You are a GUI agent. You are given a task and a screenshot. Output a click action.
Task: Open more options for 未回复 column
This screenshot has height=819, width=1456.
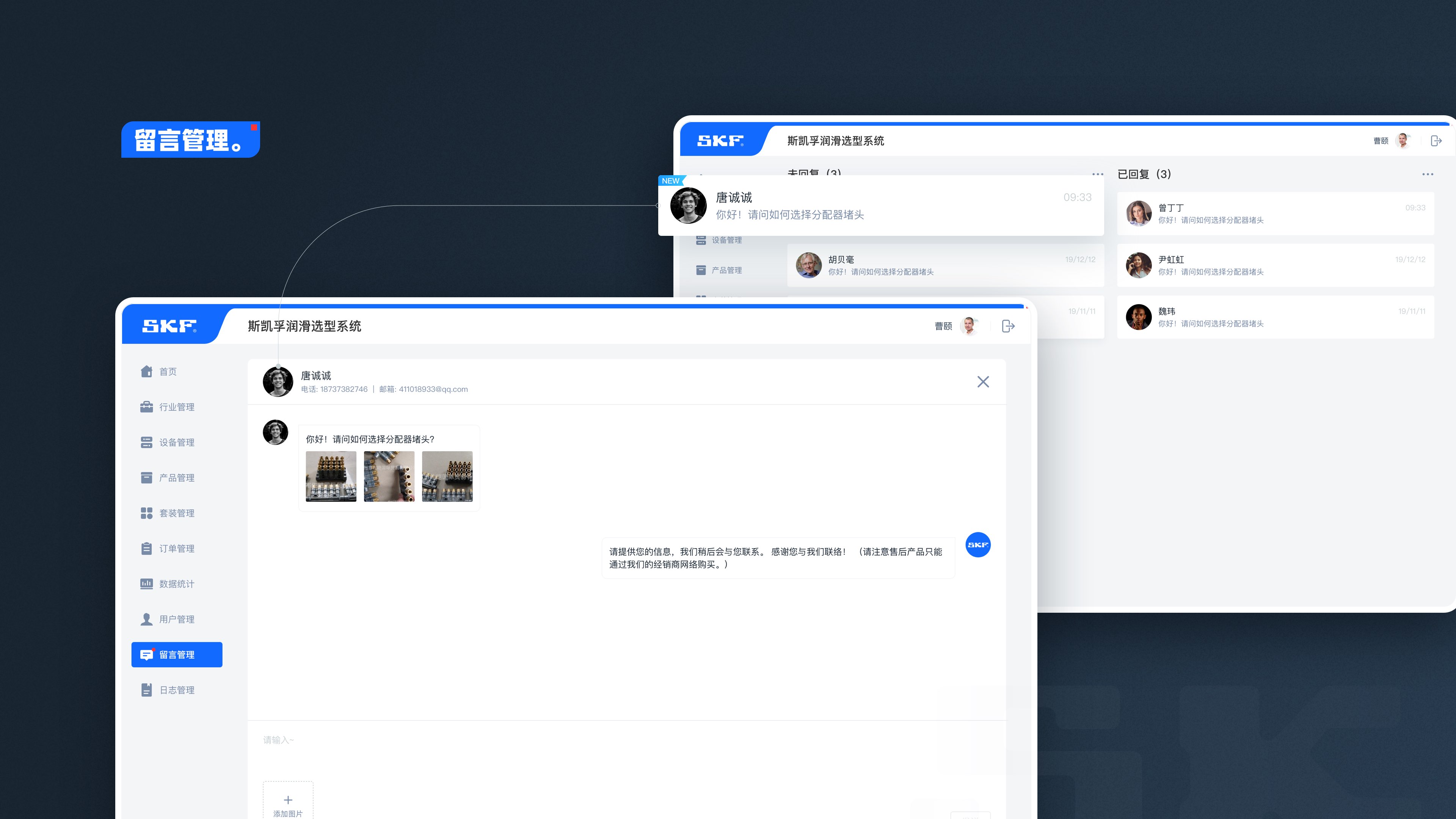pyautogui.click(x=1098, y=174)
